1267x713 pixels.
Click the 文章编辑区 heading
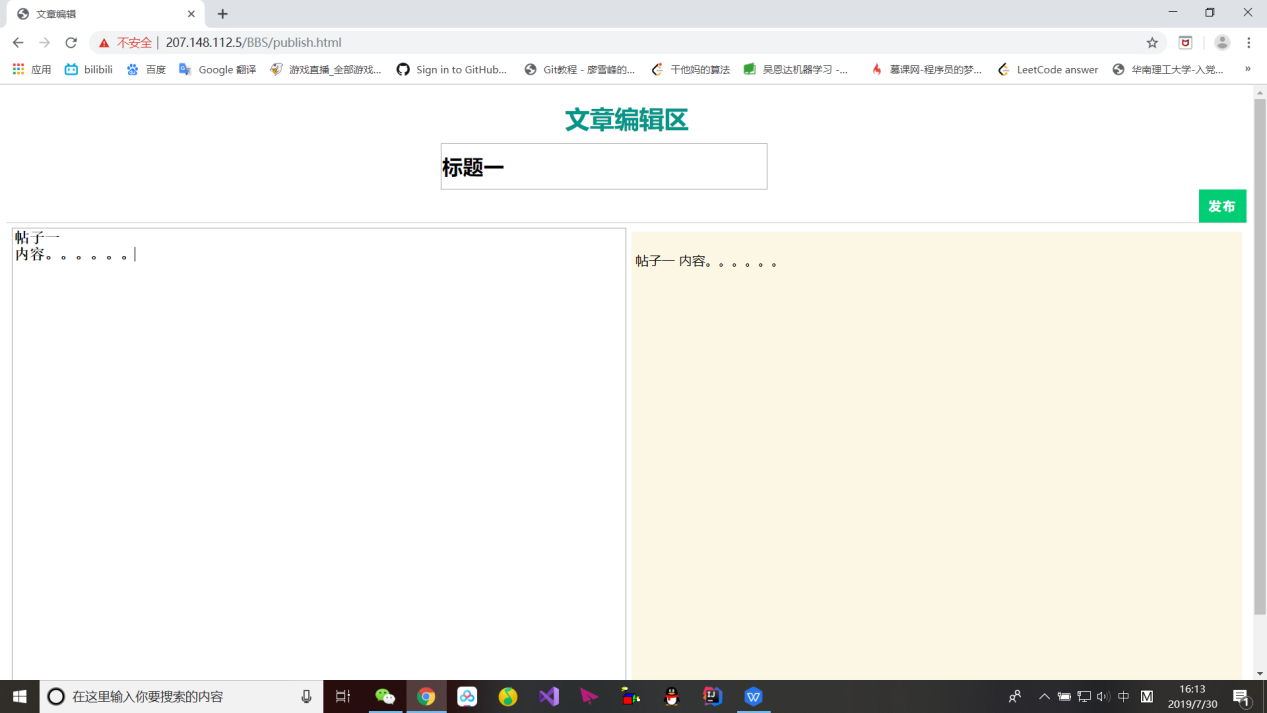pyautogui.click(x=626, y=120)
